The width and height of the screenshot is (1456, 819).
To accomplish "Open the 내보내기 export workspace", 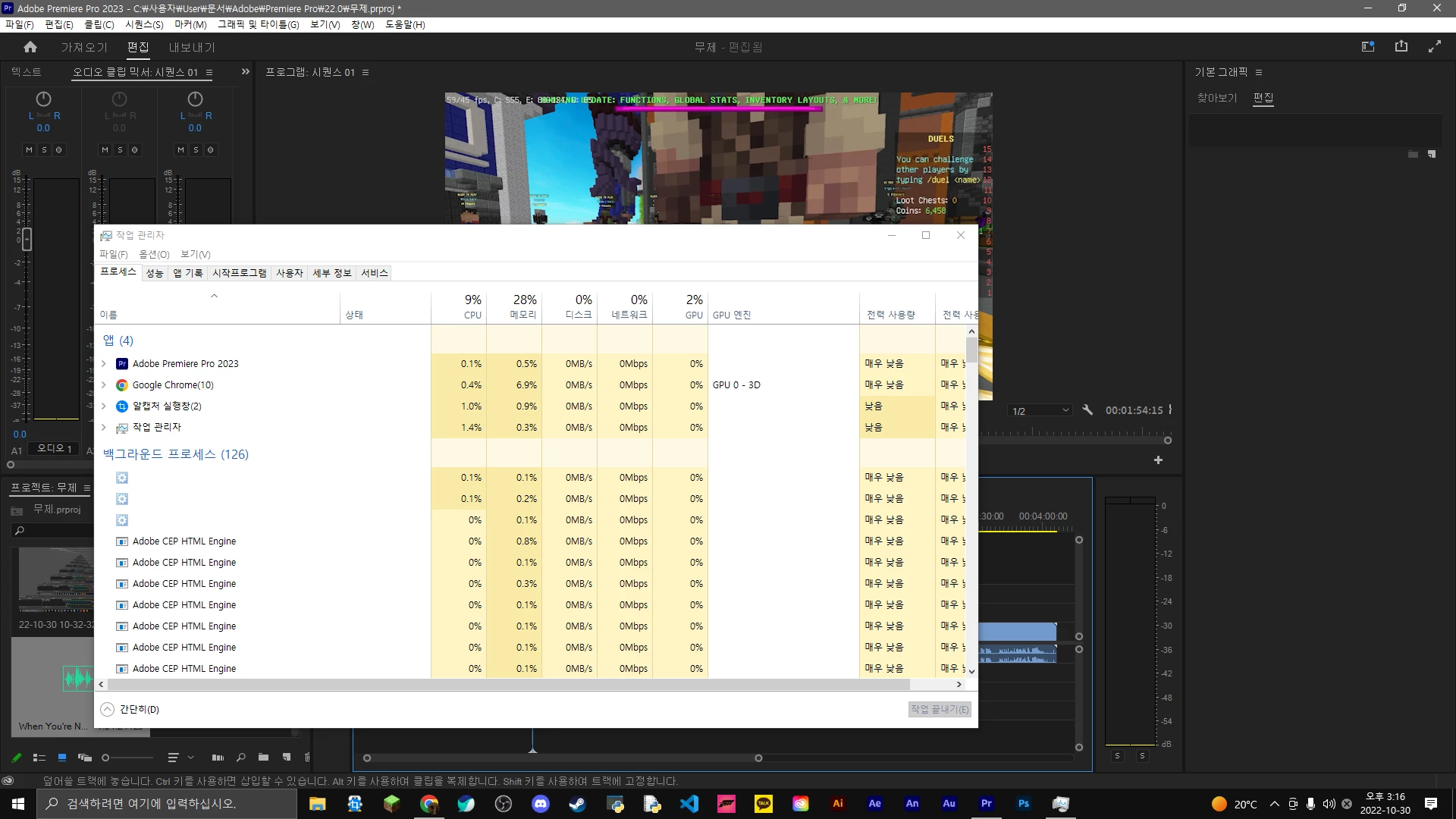I will click(192, 47).
